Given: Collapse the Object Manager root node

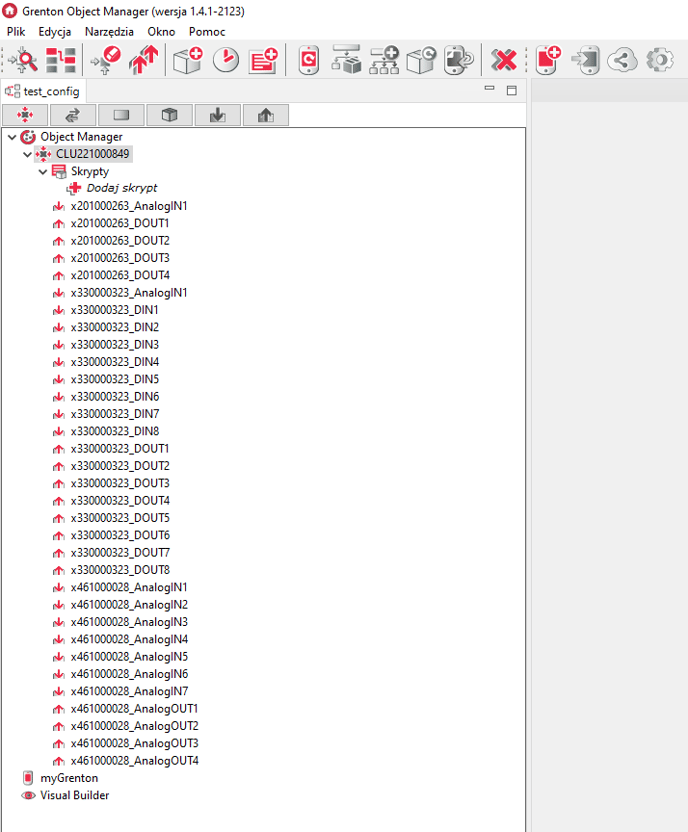Looking at the screenshot, I should 12,137.
